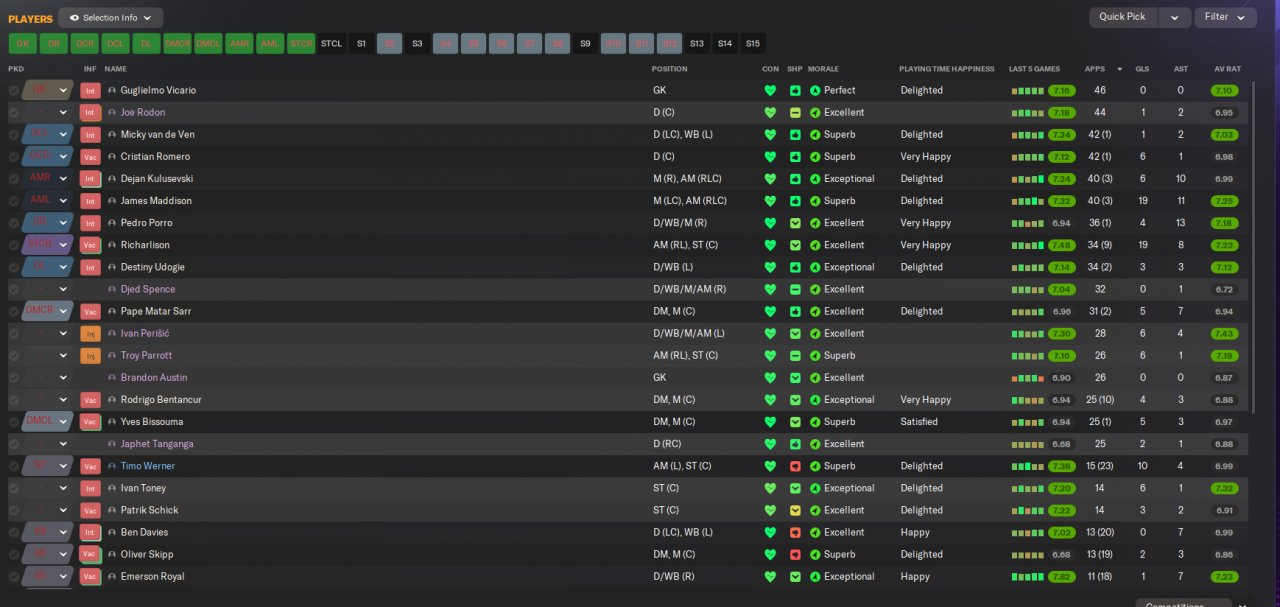
Task: Expand the Quick Pick arrow dropdown
Action: pos(1175,17)
